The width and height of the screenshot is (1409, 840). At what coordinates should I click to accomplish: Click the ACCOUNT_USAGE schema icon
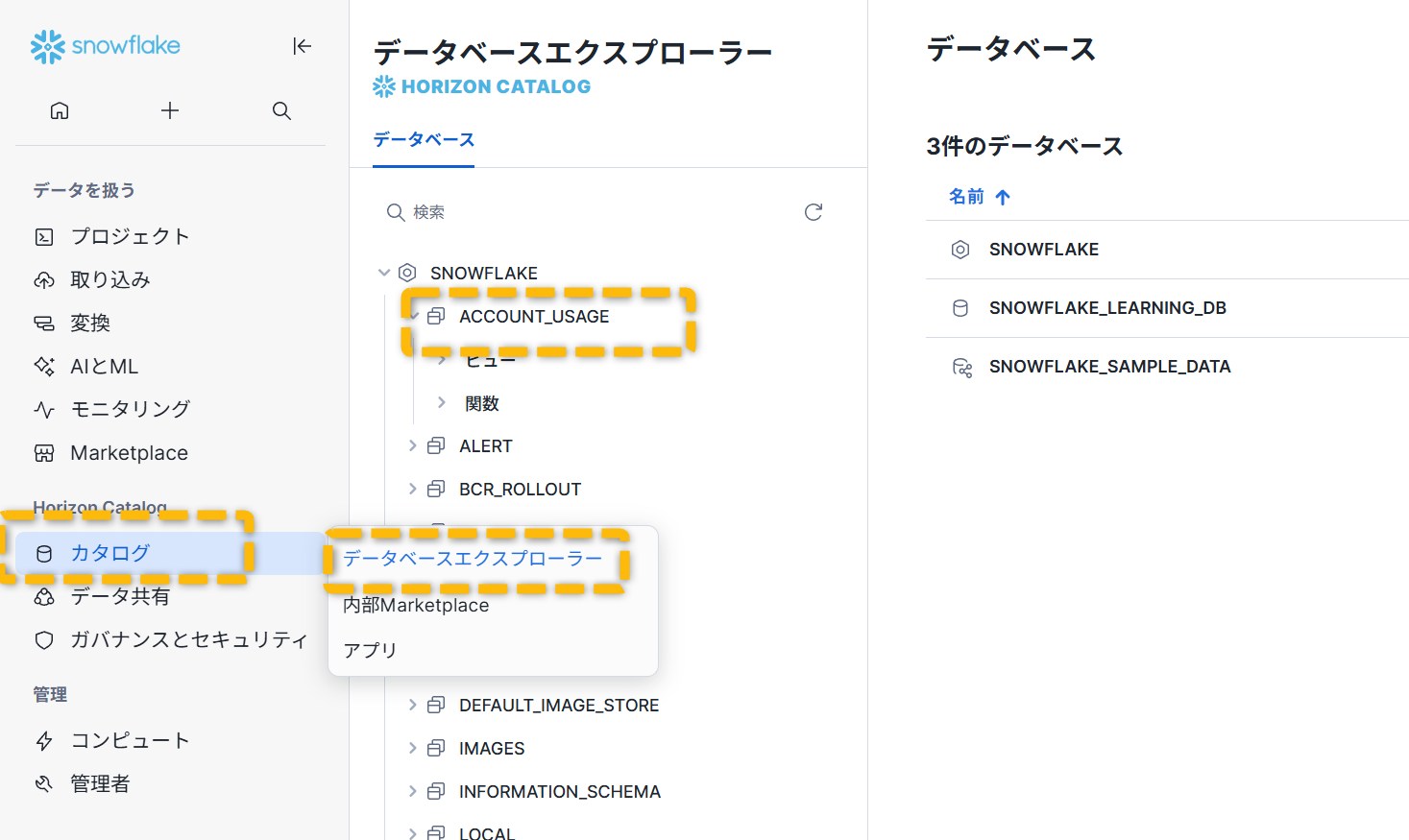[436, 317]
